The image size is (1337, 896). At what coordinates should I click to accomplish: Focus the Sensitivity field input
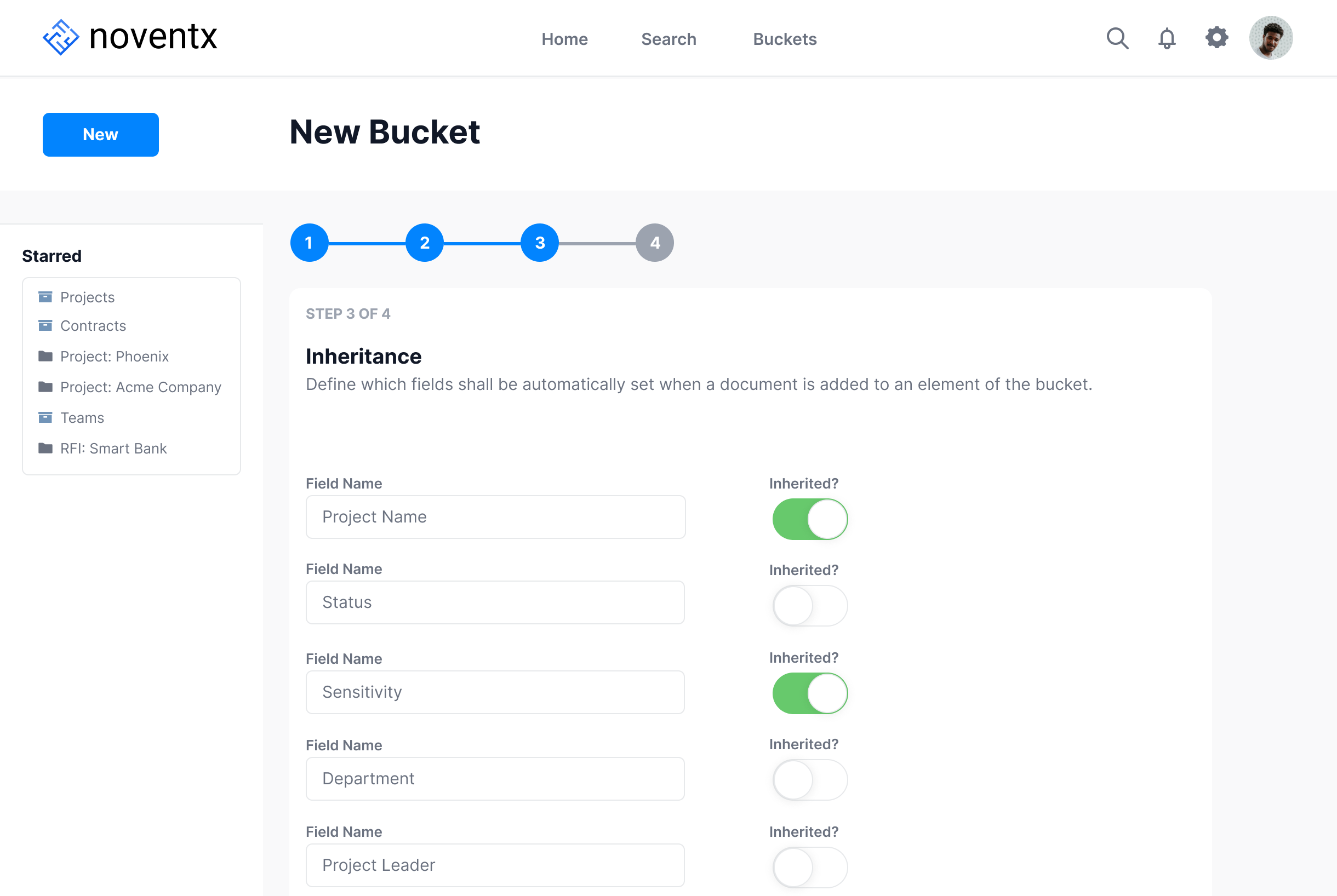pyautogui.click(x=495, y=692)
